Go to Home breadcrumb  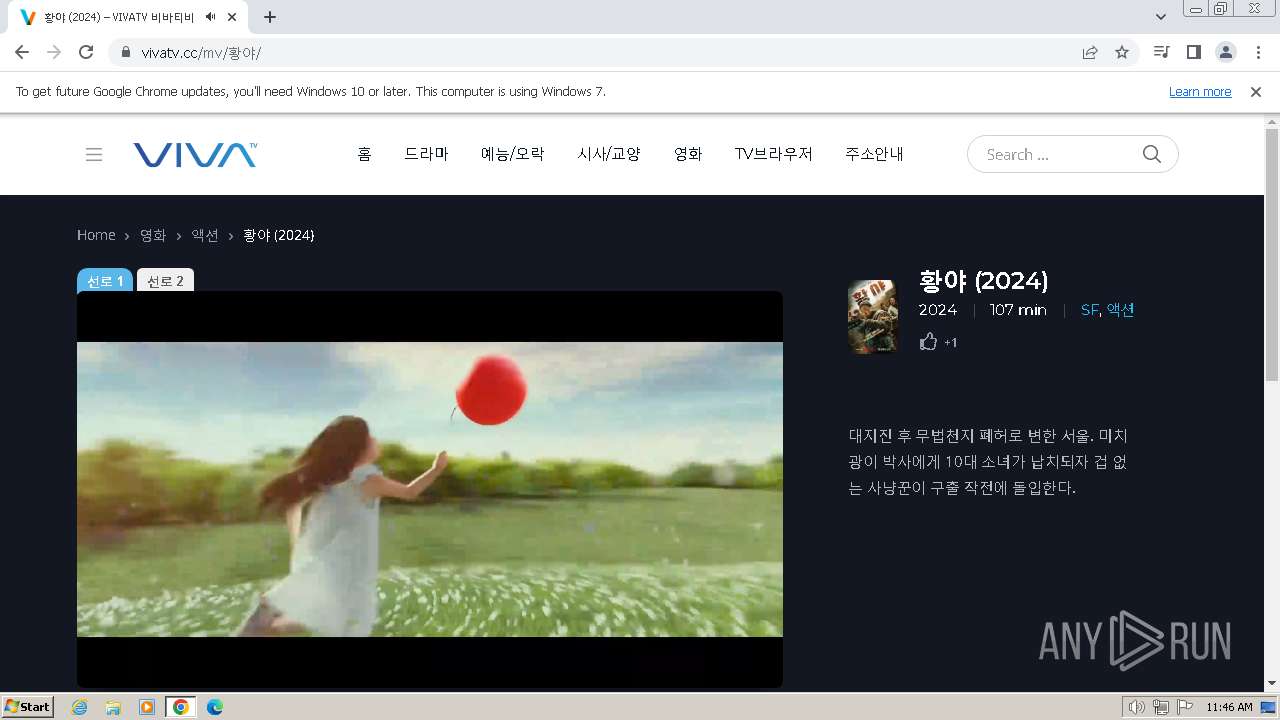96,235
